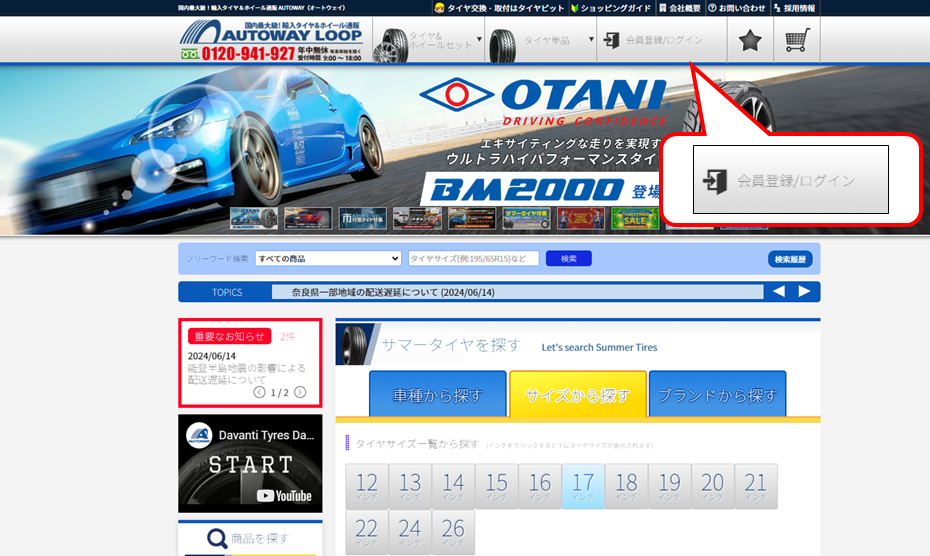Screen dimensions: 930x556
Task: Open the shopping cart icon
Action: [x=797, y=40]
